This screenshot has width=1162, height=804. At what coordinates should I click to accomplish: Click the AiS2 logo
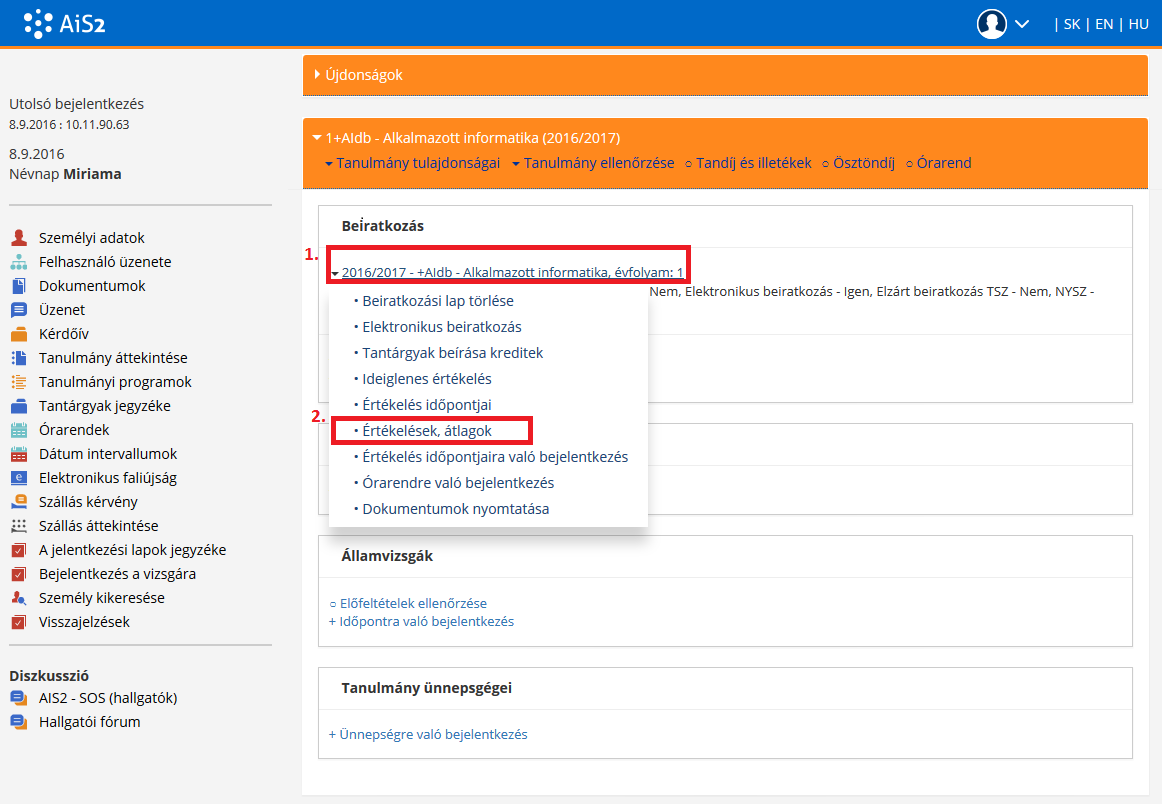tap(64, 23)
